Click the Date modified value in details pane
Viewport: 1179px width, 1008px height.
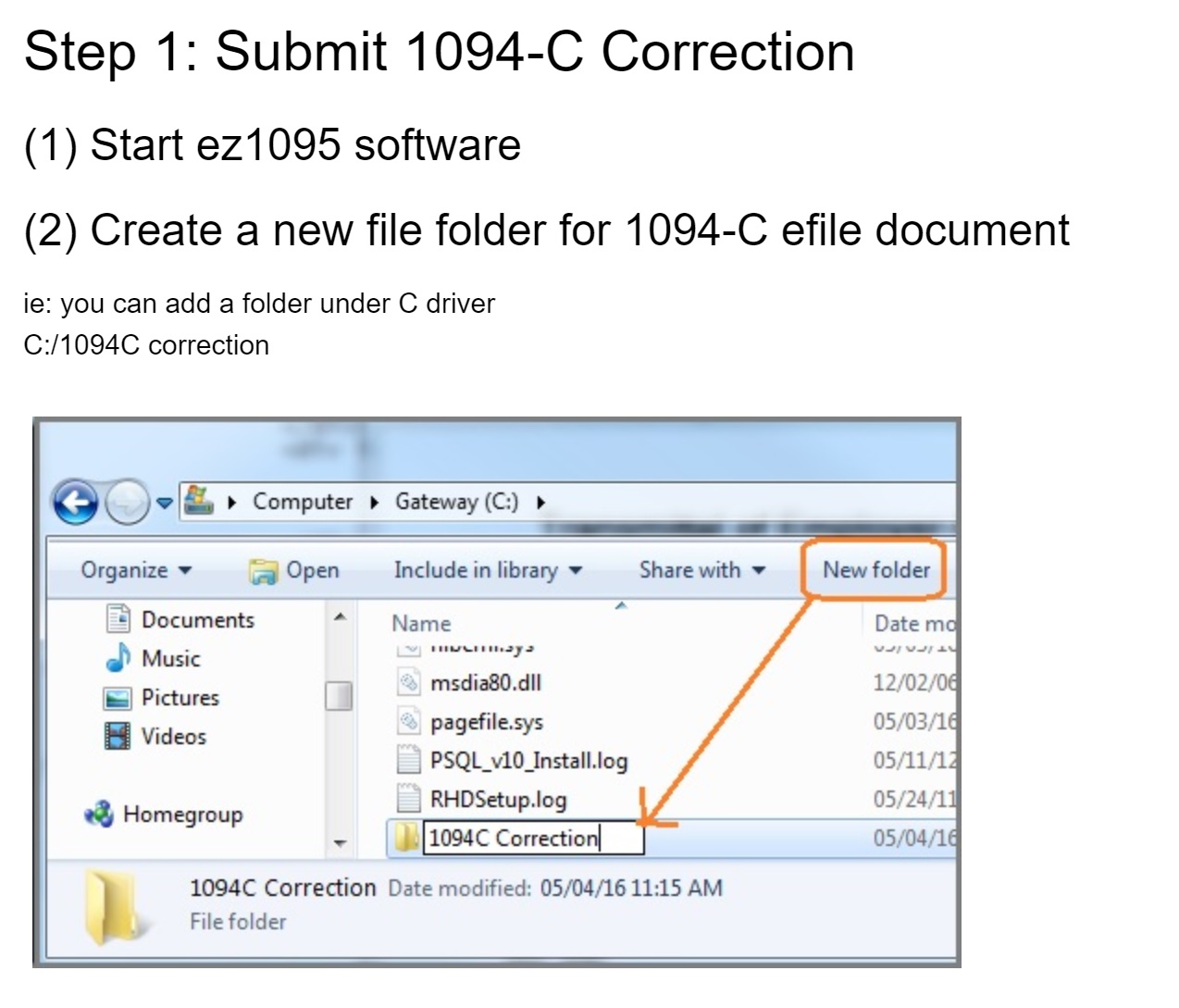[x=631, y=889]
